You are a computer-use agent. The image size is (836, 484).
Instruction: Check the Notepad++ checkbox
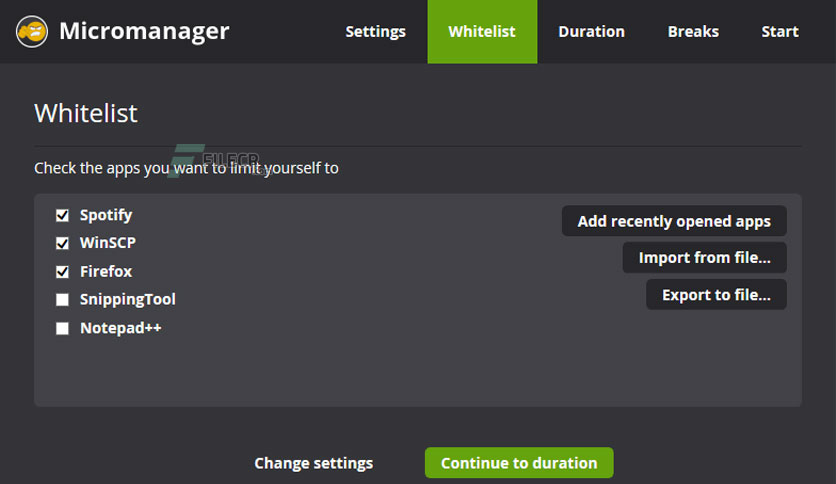click(62, 328)
